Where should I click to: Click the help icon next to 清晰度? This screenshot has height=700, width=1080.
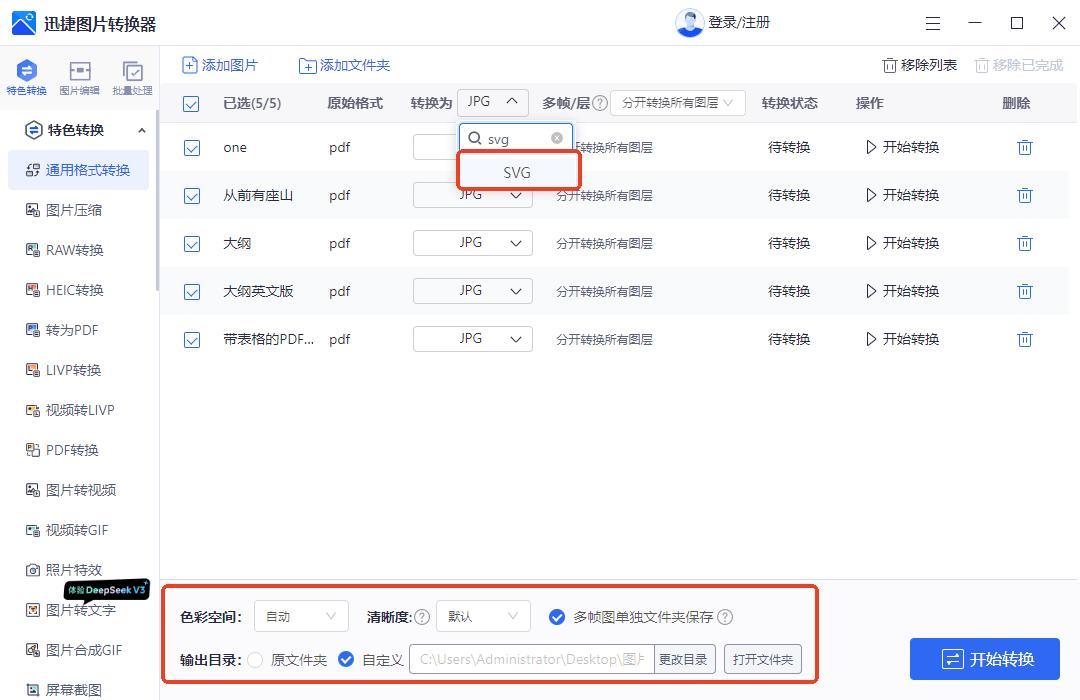(x=422, y=617)
